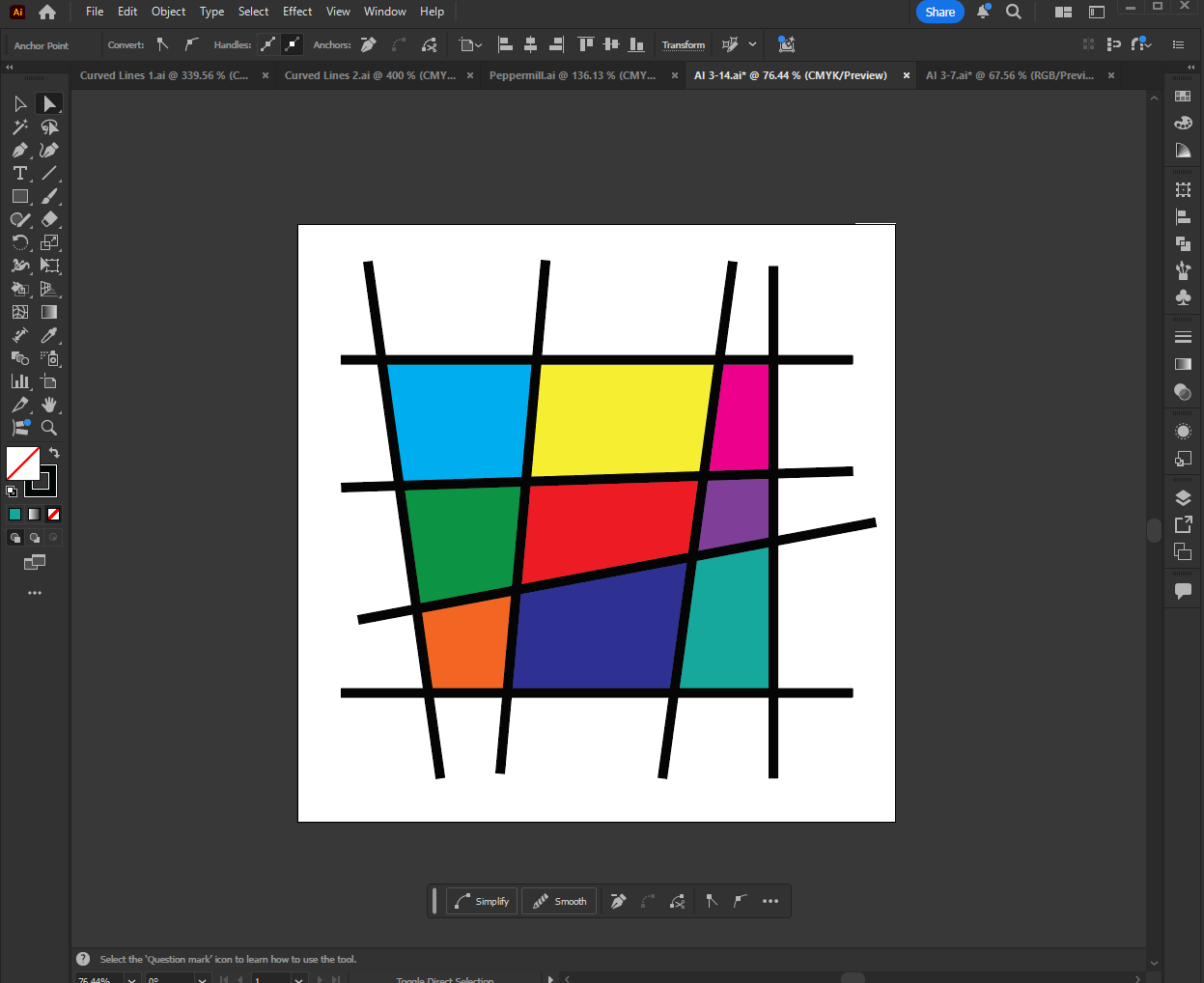Open the Stroke panel icon
This screenshot has height=983, width=1204.
click(x=1183, y=337)
